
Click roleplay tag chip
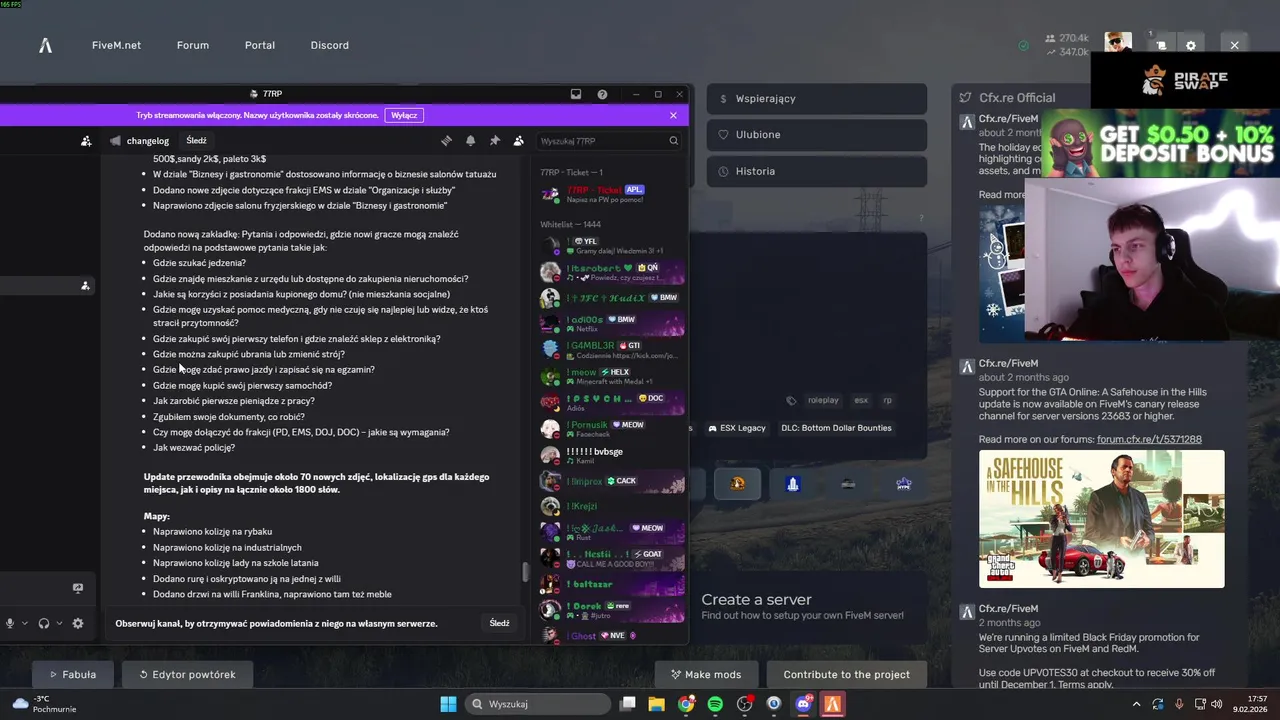coord(823,400)
